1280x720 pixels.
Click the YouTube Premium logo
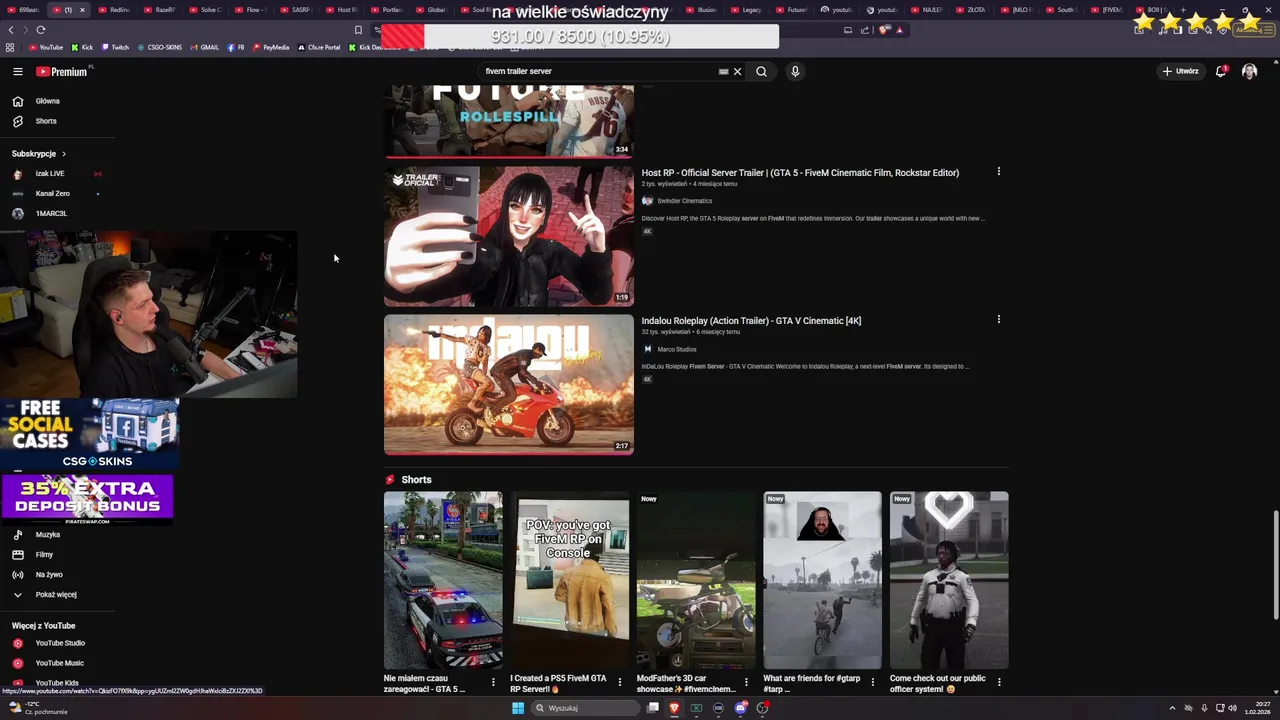point(63,71)
